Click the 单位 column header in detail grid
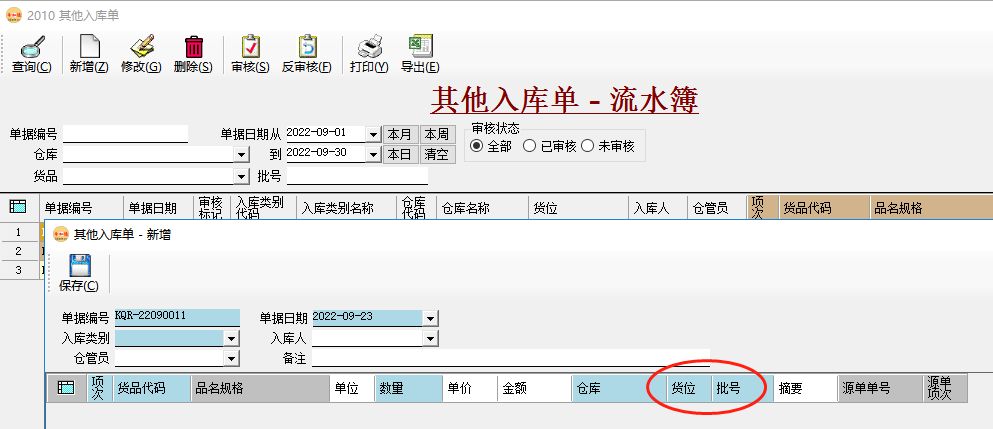993x429 pixels. point(352,388)
